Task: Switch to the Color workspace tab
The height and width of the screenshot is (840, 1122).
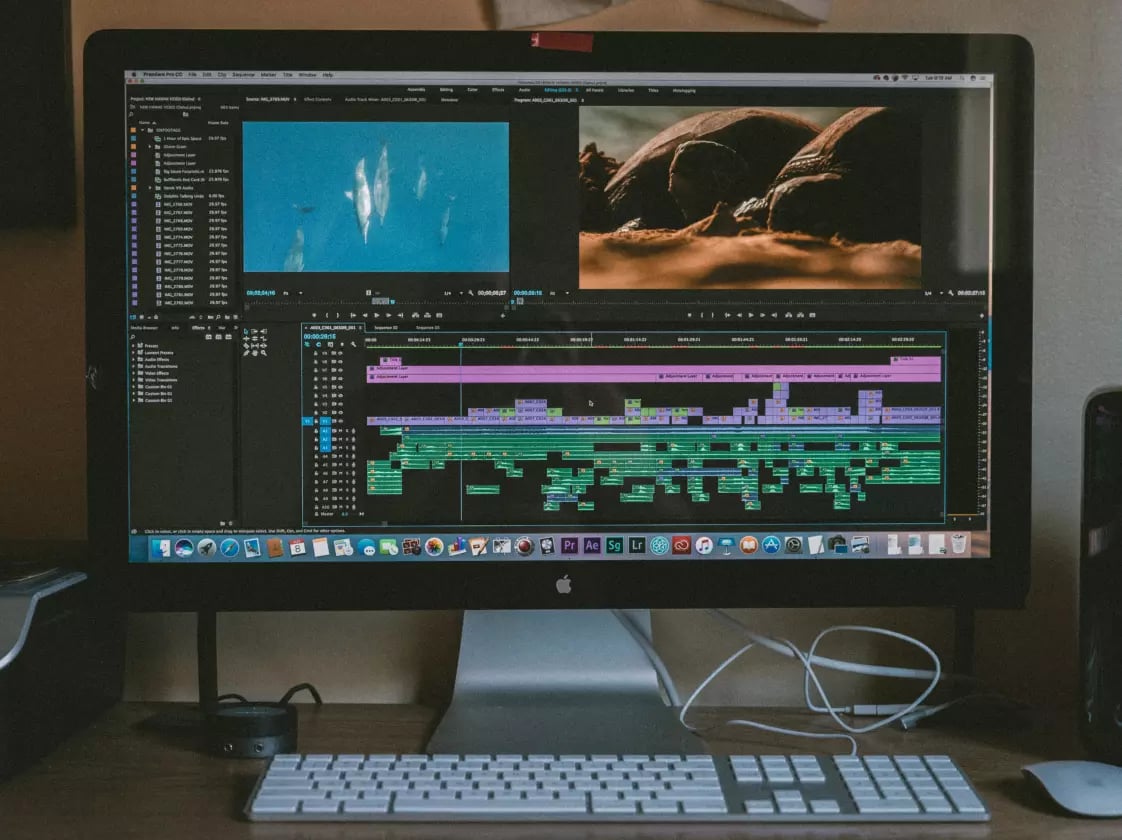Action: tap(472, 90)
